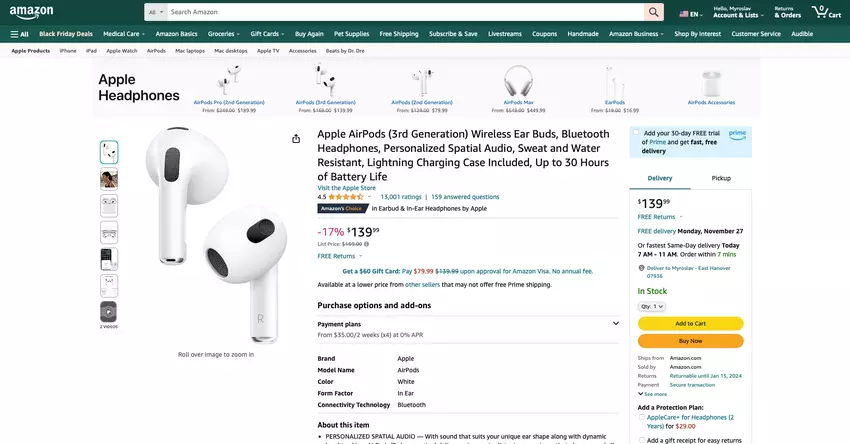Switch to the Pickup tab
The width and height of the screenshot is (850, 444).
(720, 178)
